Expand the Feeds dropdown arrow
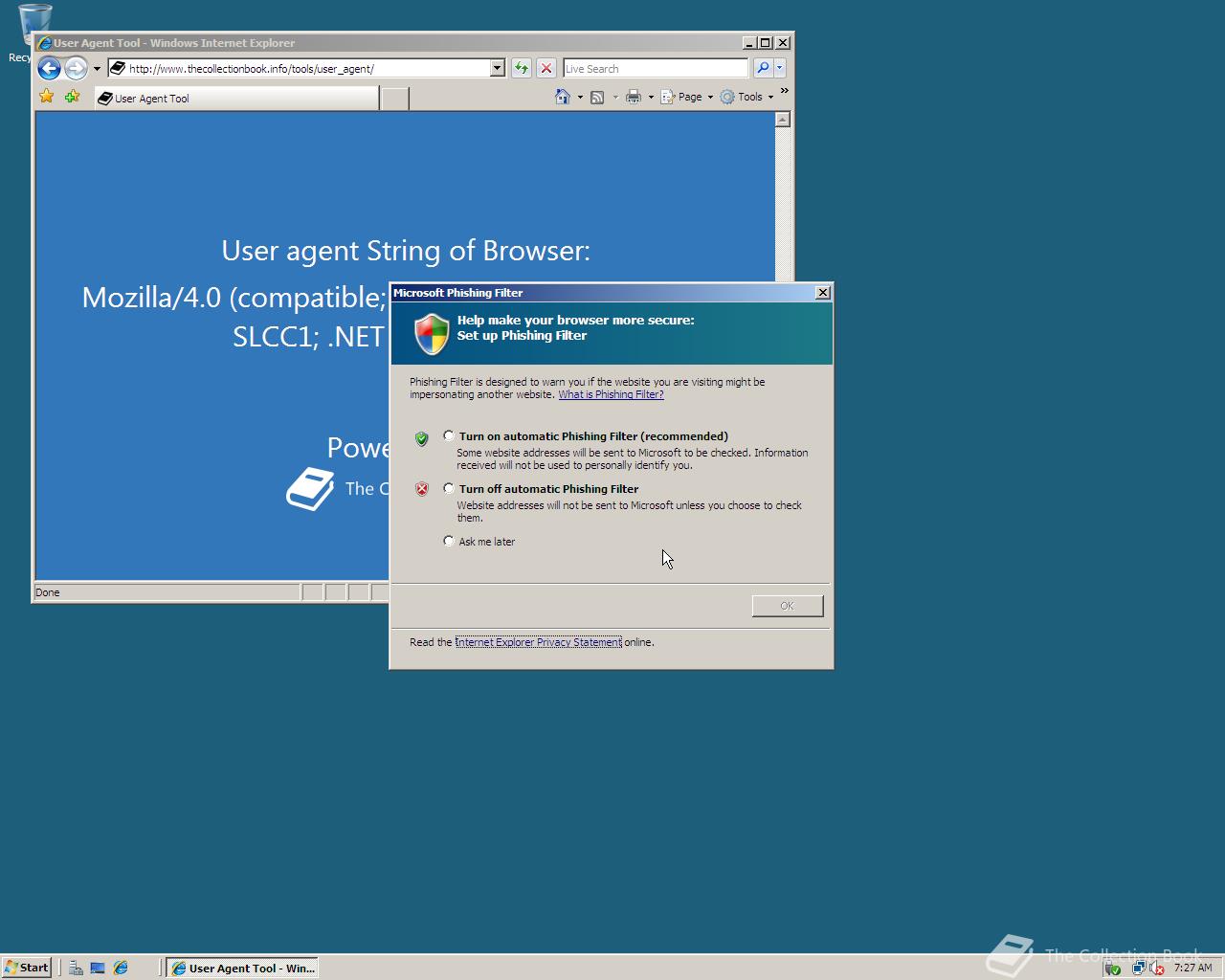The image size is (1225, 980). (615, 97)
